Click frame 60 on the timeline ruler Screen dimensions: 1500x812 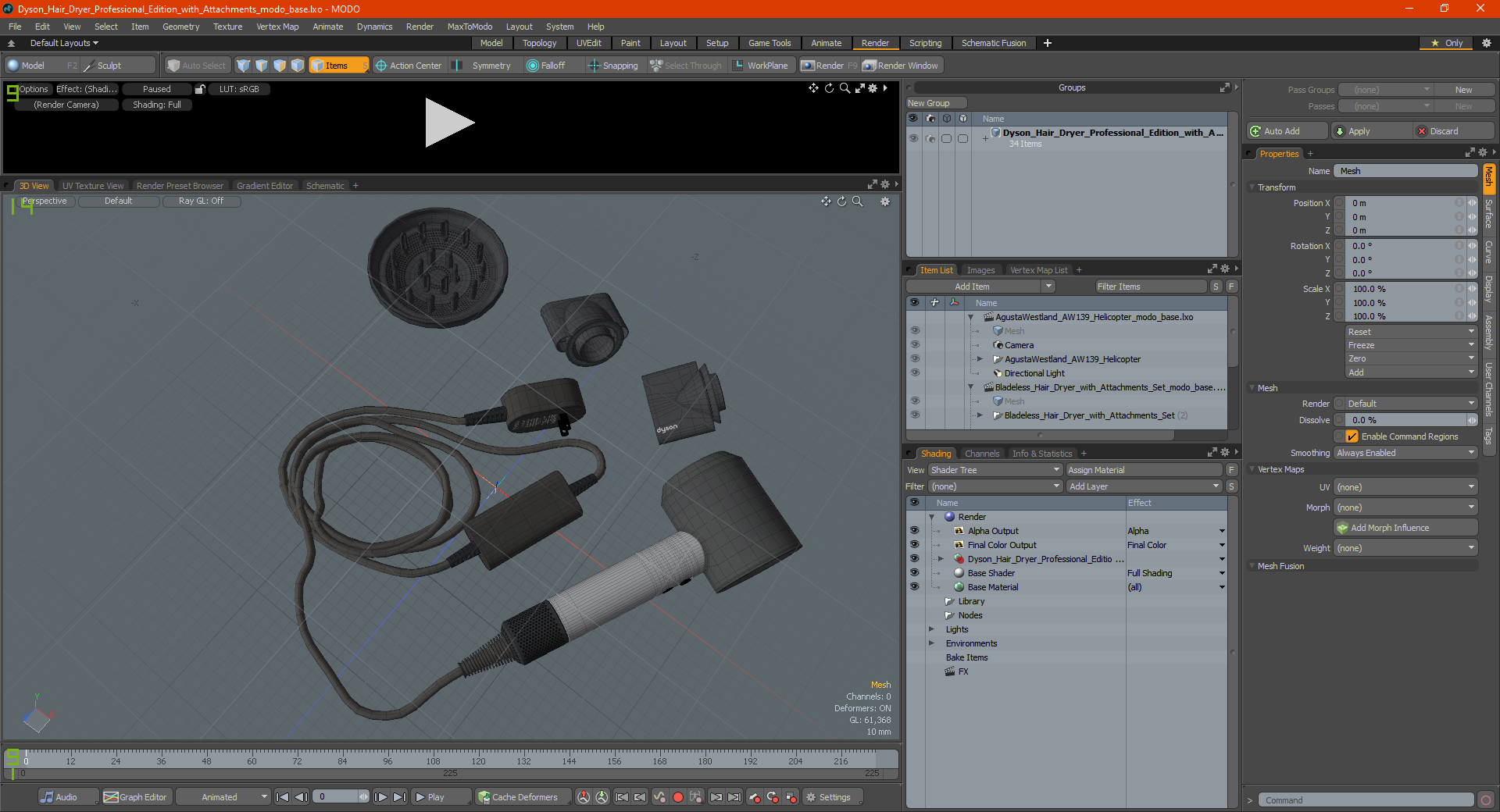(252, 760)
